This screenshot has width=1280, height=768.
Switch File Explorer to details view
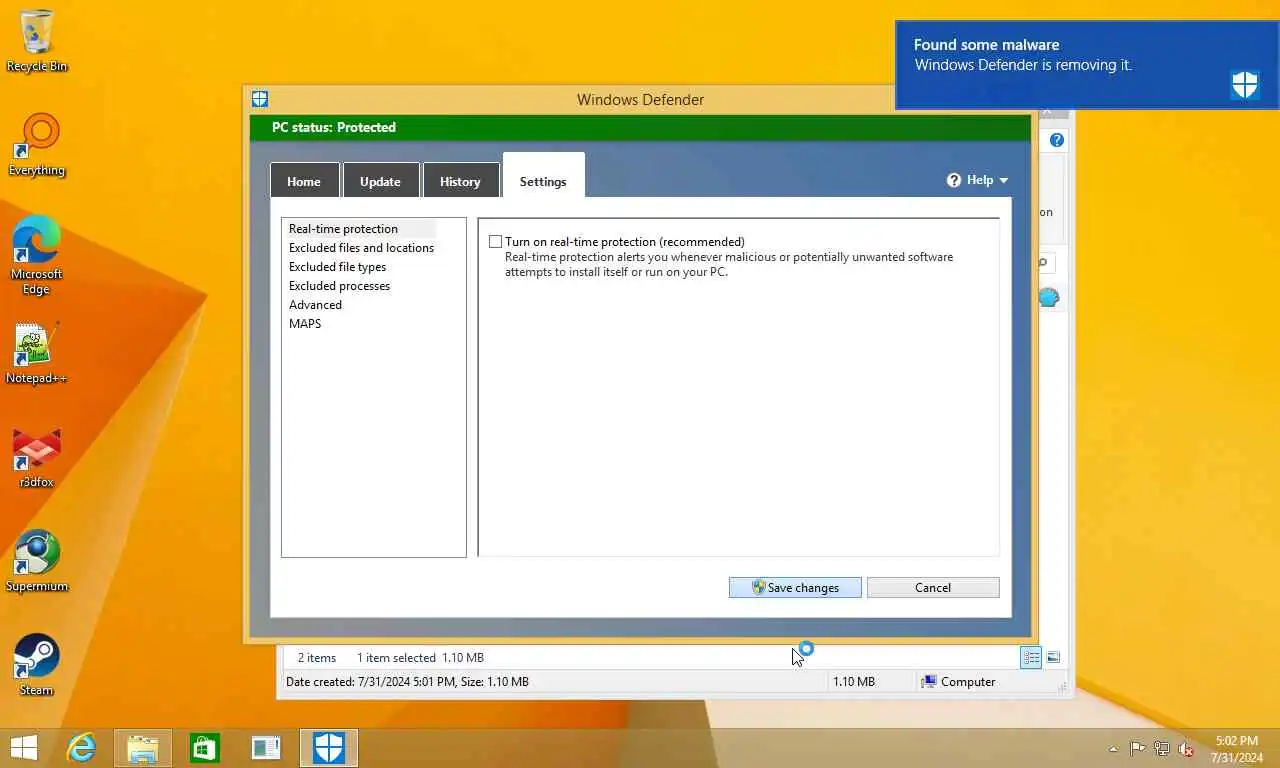1031,657
